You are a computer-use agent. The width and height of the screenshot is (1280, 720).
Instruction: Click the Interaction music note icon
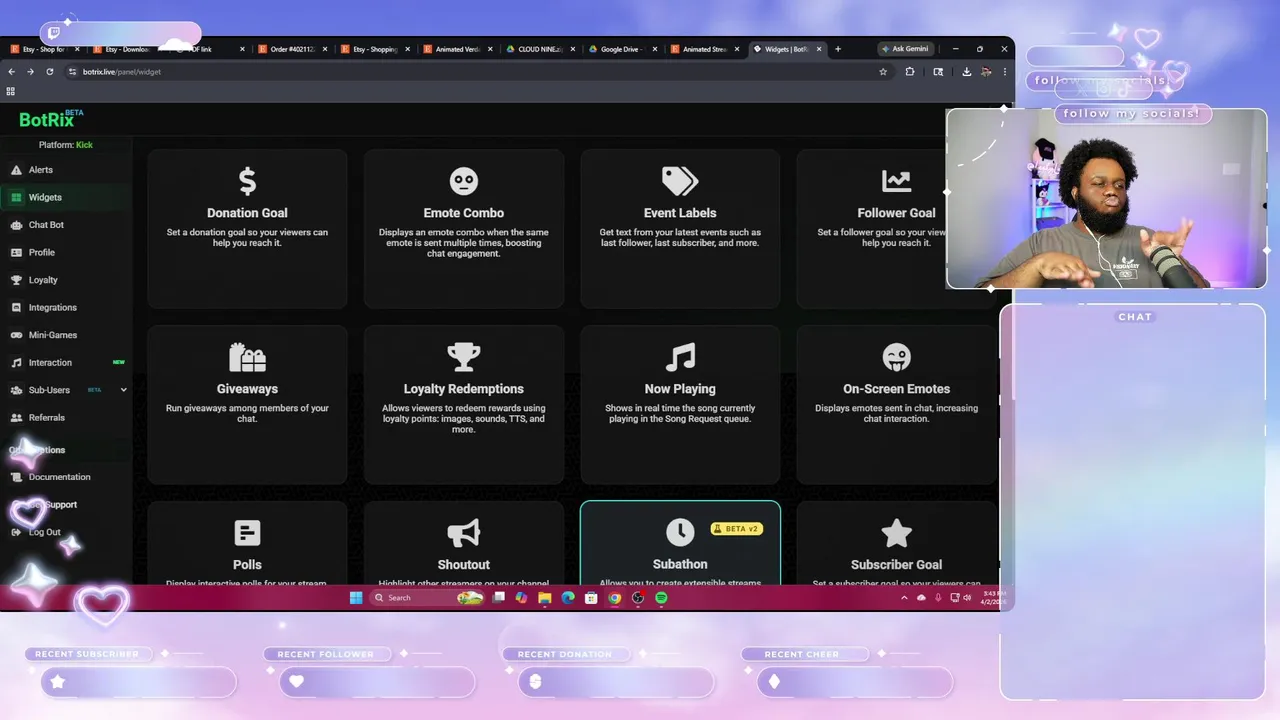16,362
